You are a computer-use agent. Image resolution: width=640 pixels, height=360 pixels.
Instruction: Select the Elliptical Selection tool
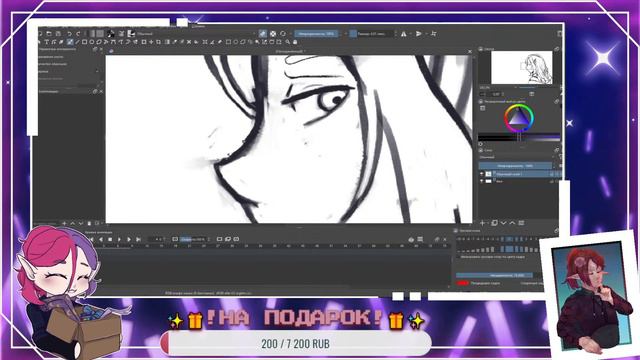(236, 42)
